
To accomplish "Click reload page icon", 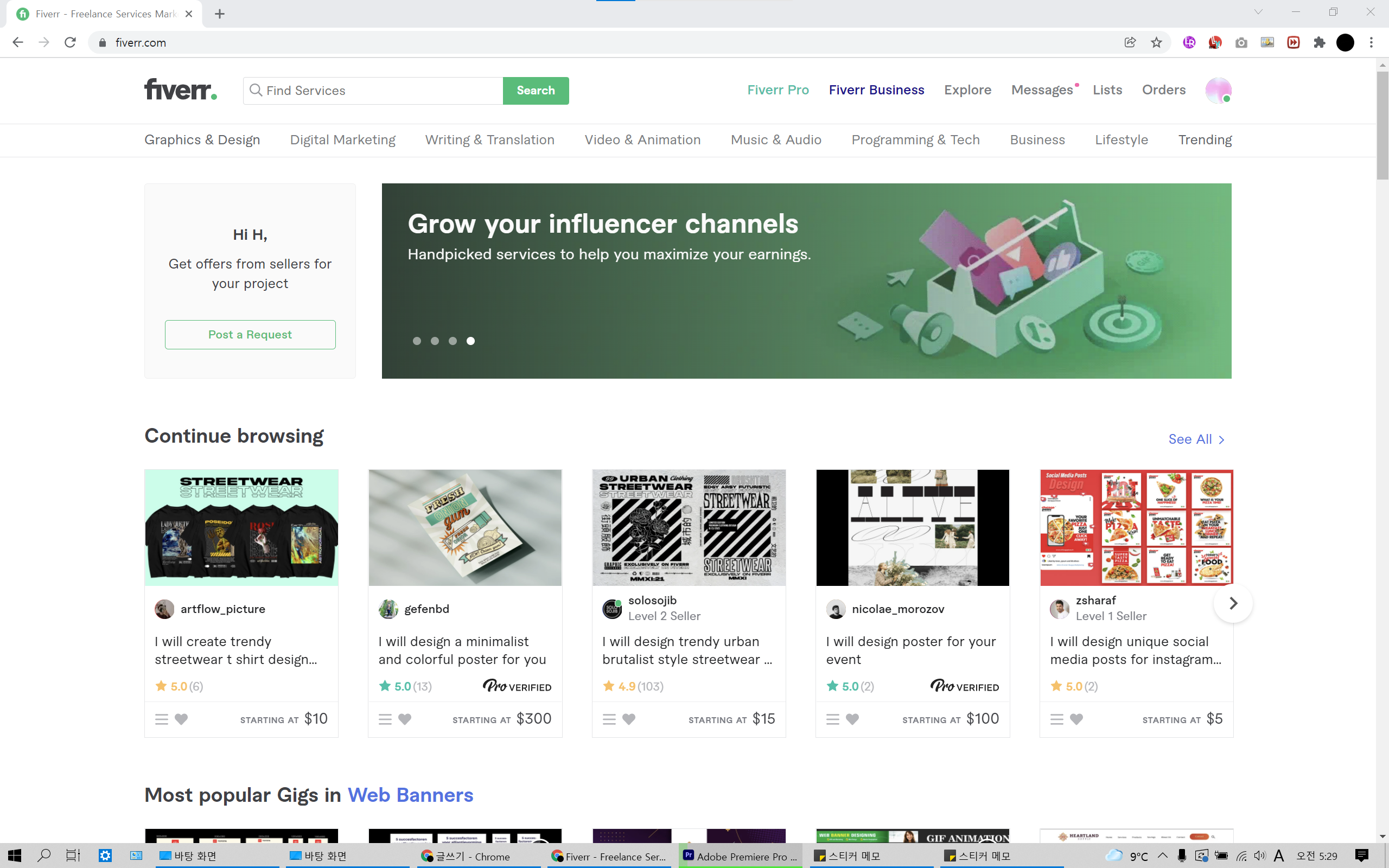I will [x=70, y=42].
